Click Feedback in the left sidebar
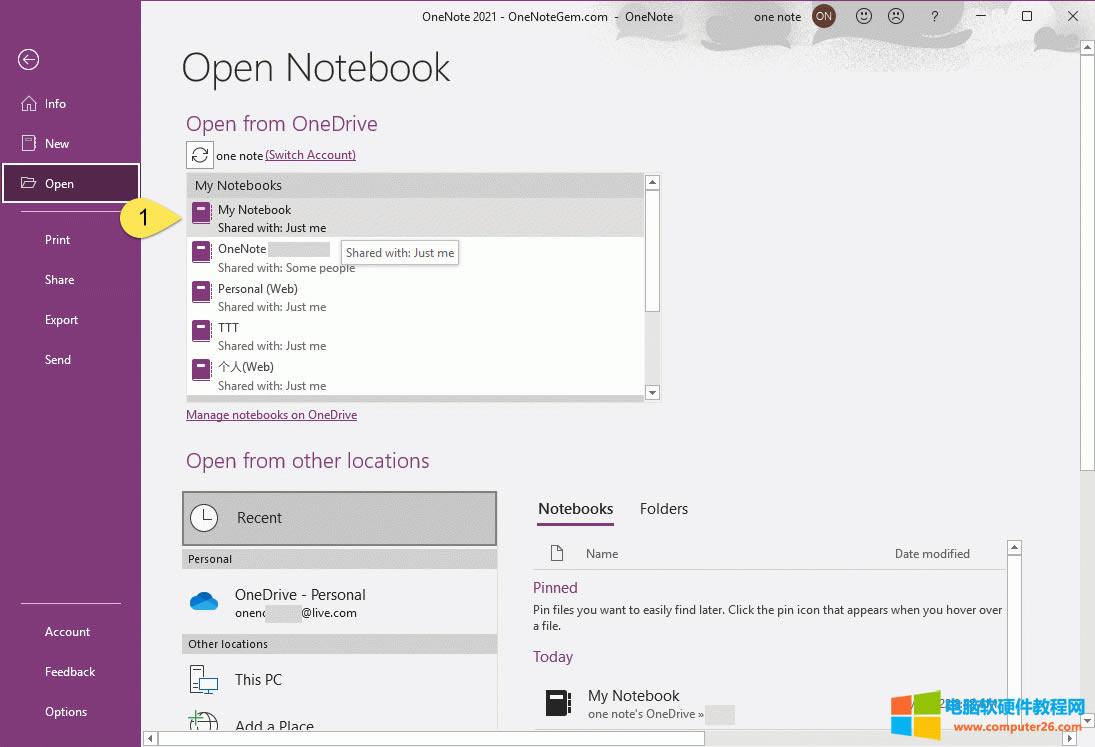The width and height of the screenshot is (1095, 747). coord(69,671)
